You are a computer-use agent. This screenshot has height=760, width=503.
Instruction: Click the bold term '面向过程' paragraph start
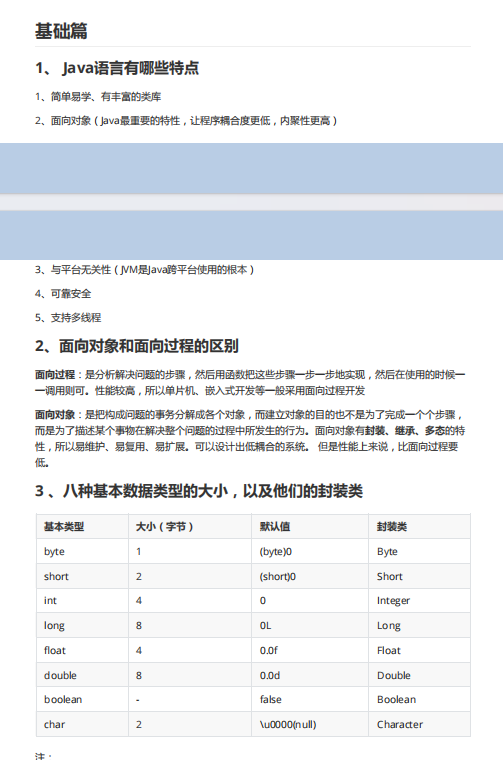(x=55, y=375)
